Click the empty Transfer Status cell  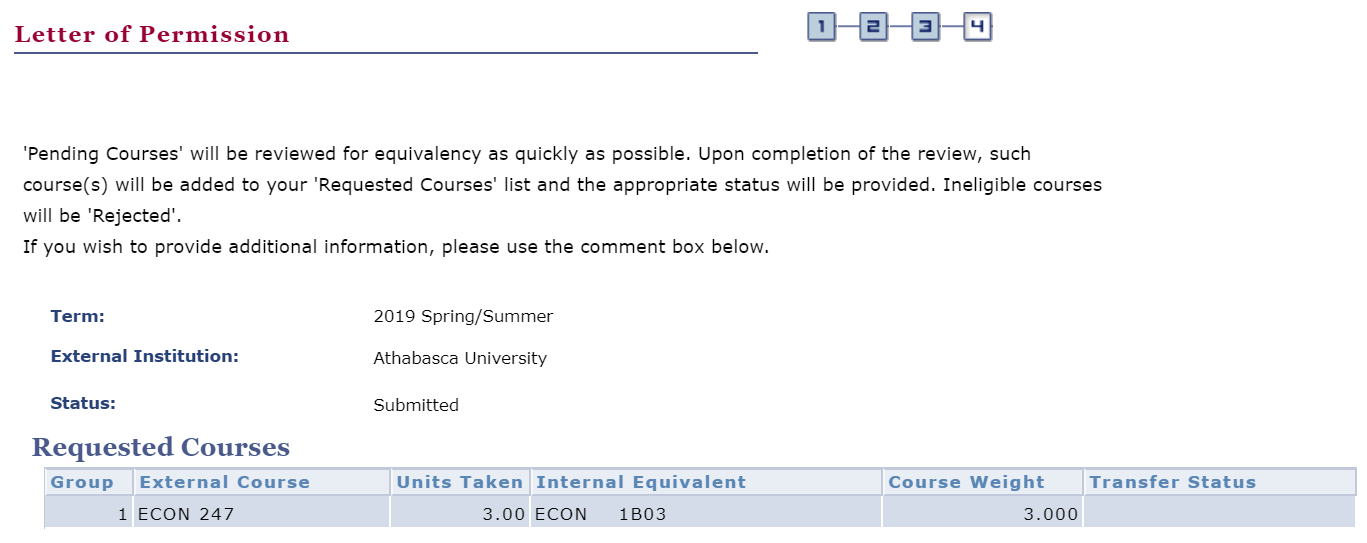click(x=1218, y=515)
